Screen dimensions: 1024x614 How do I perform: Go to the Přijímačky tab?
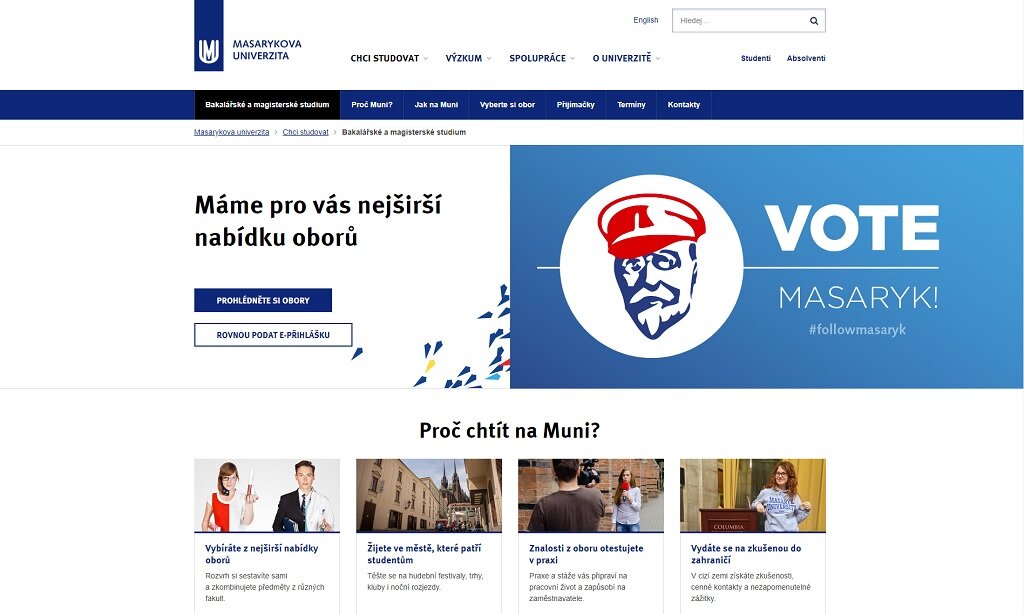point(575,105)
